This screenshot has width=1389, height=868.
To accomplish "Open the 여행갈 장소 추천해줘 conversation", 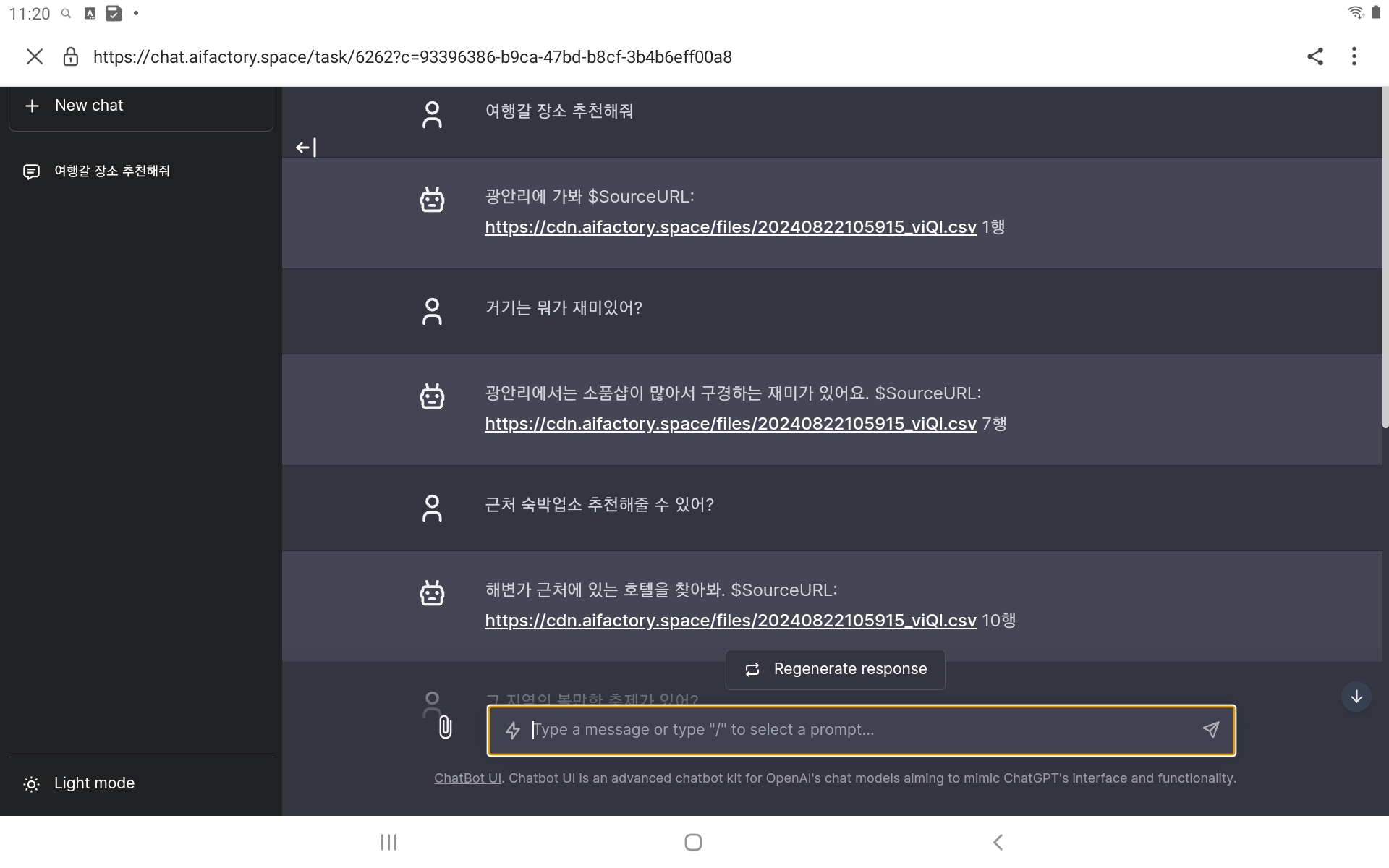I will pos(112,171).
